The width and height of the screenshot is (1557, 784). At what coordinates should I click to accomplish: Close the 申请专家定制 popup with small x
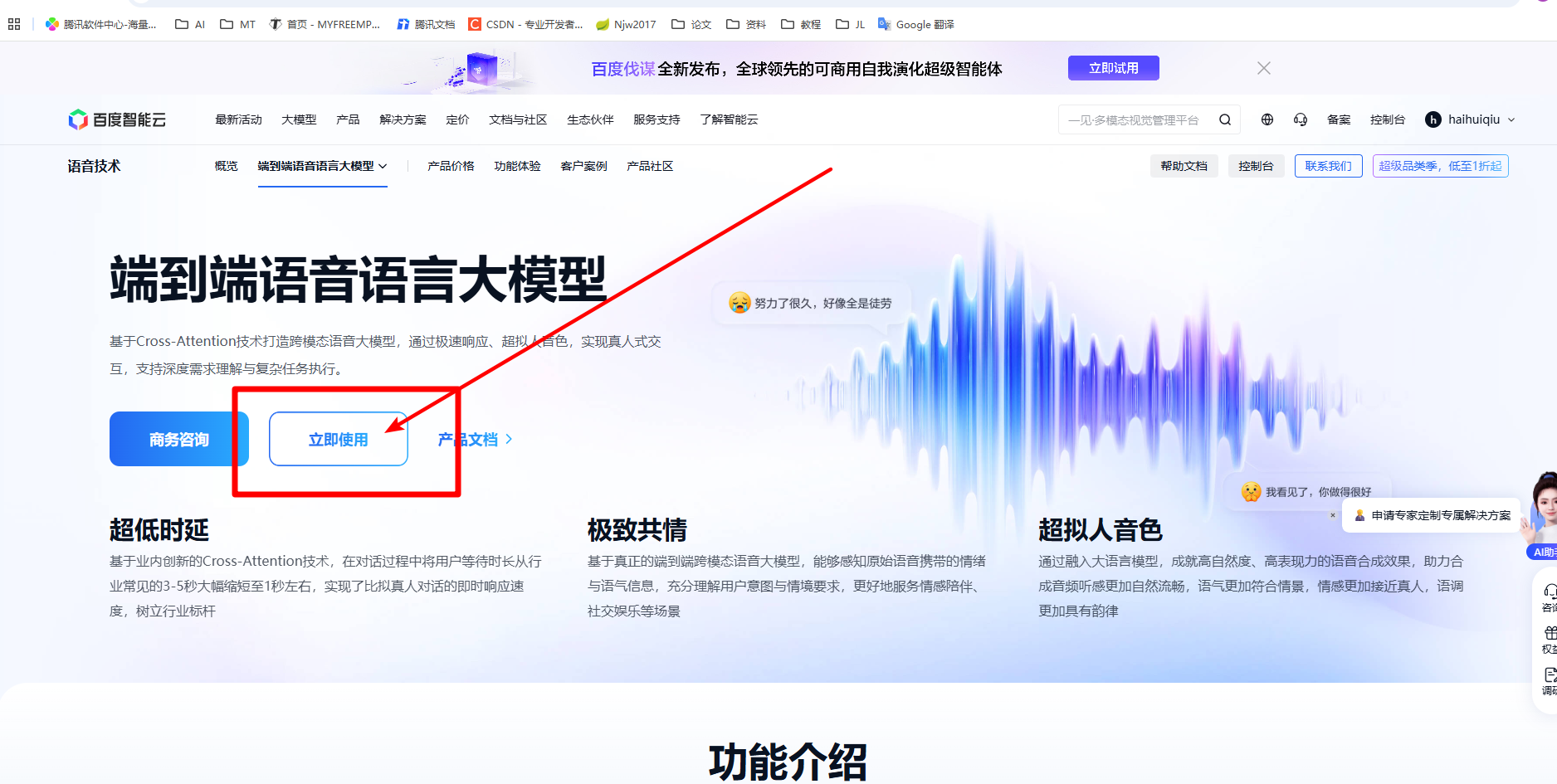click(x=1333, y=515)
